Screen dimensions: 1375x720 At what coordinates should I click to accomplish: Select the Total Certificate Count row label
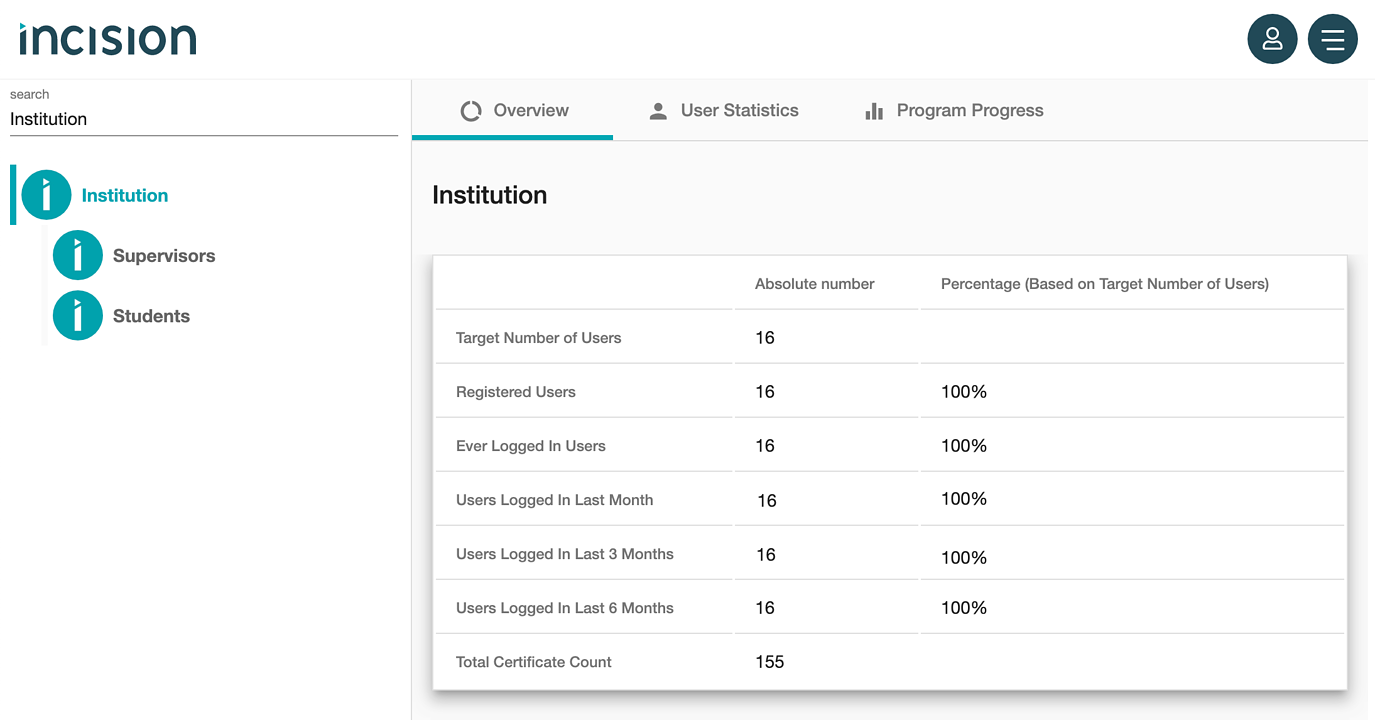[x=533, y=662]
